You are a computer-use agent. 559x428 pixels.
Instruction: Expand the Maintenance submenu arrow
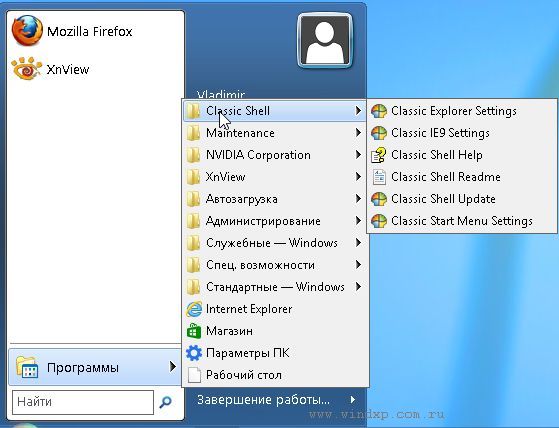[358, 133]
